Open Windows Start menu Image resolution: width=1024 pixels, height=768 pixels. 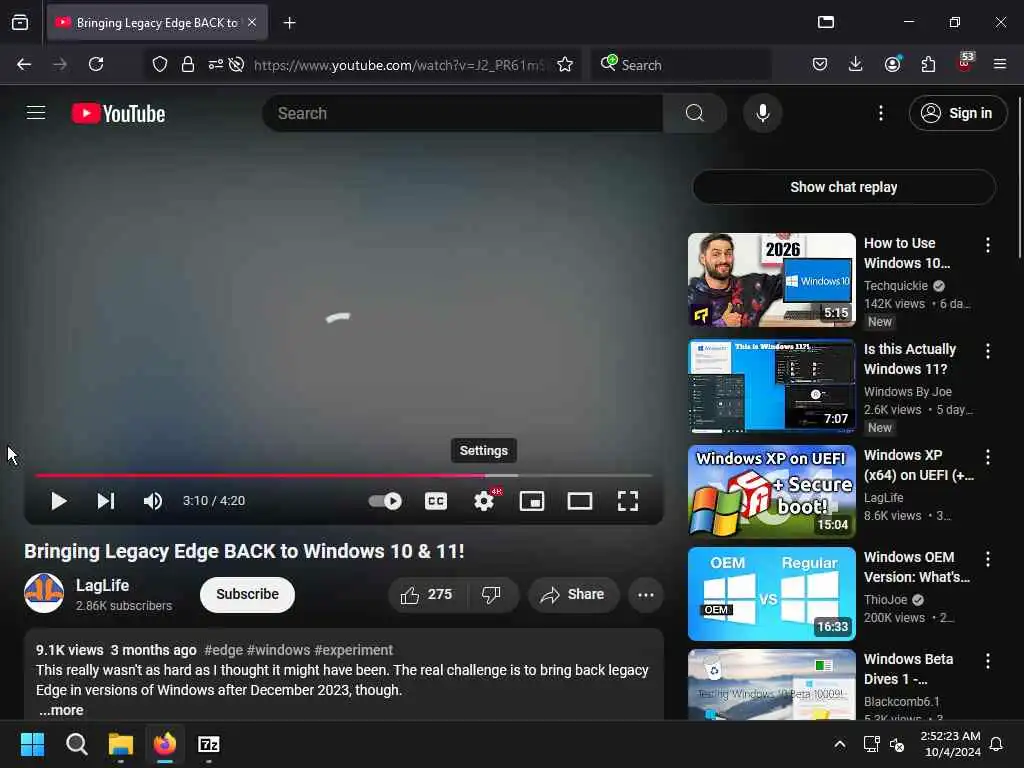coord(33,744)
